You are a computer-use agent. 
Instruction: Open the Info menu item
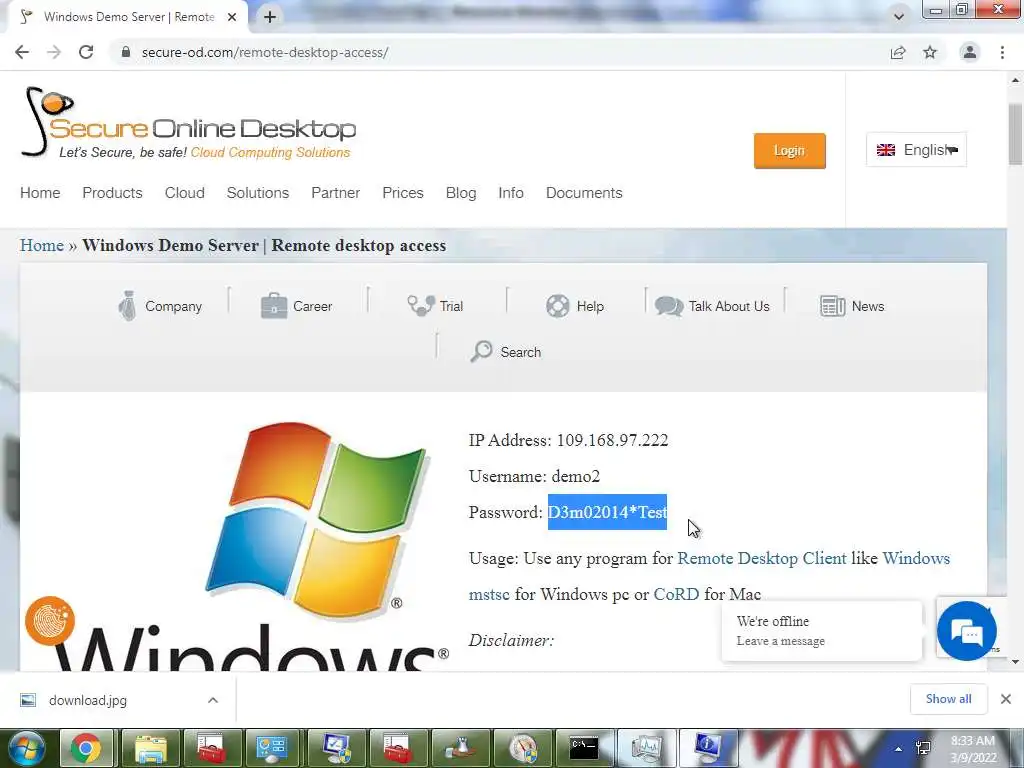tap(511, 193)
